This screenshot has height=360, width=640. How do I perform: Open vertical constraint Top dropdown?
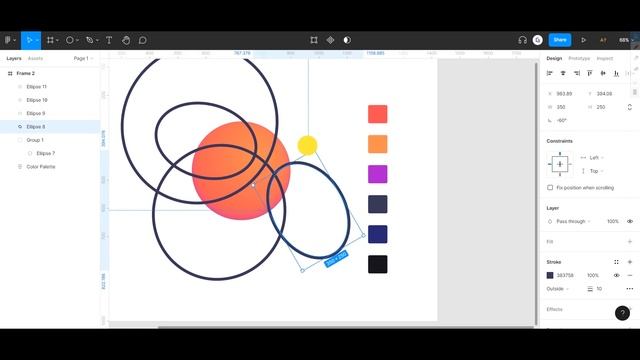pyautogui.click(x=596, y=171)
